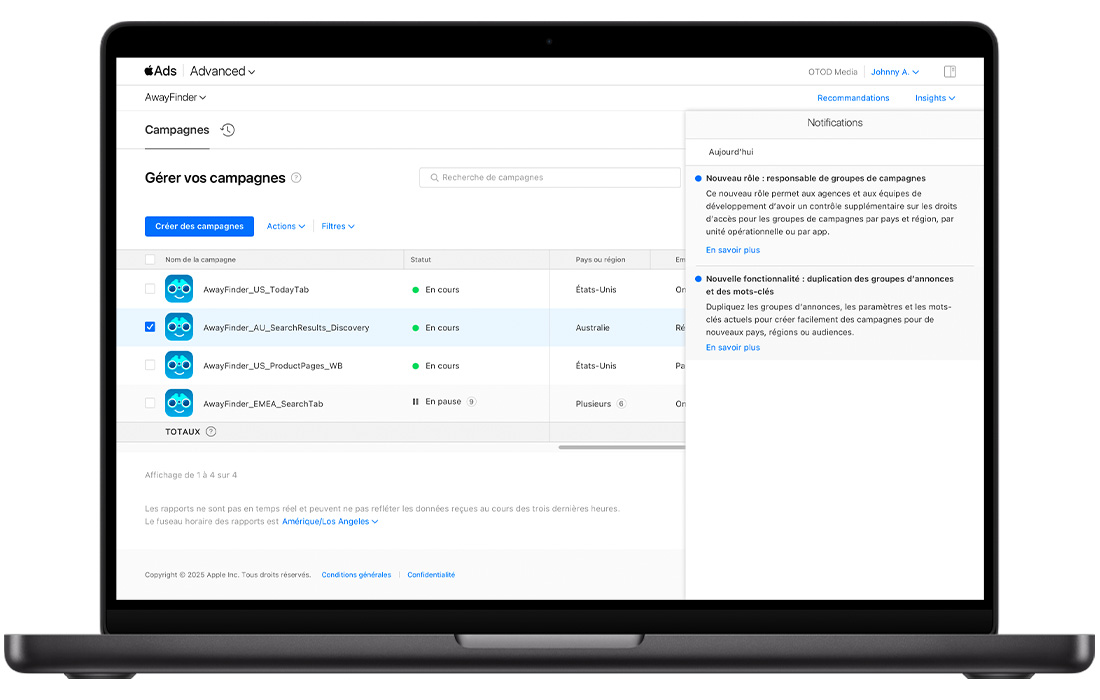Click the AwayFinder_EMEA_SearchTab app icon
Image resolution: width=1100 pixels, height=700 pixels.
179,403
